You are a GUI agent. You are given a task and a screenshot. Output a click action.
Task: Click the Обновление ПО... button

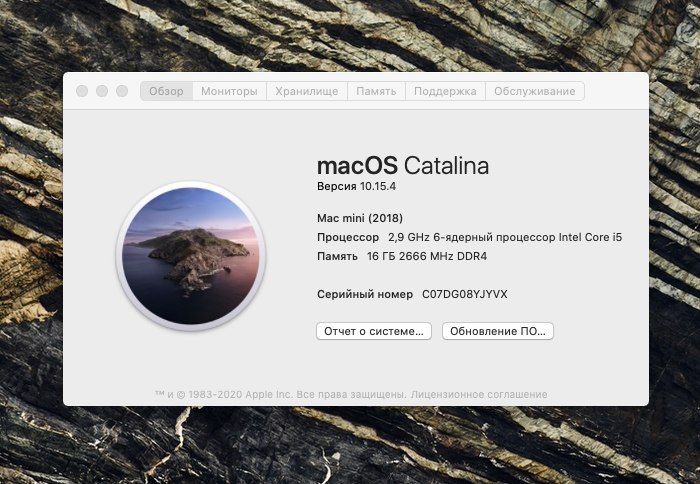tap(498, 331)
